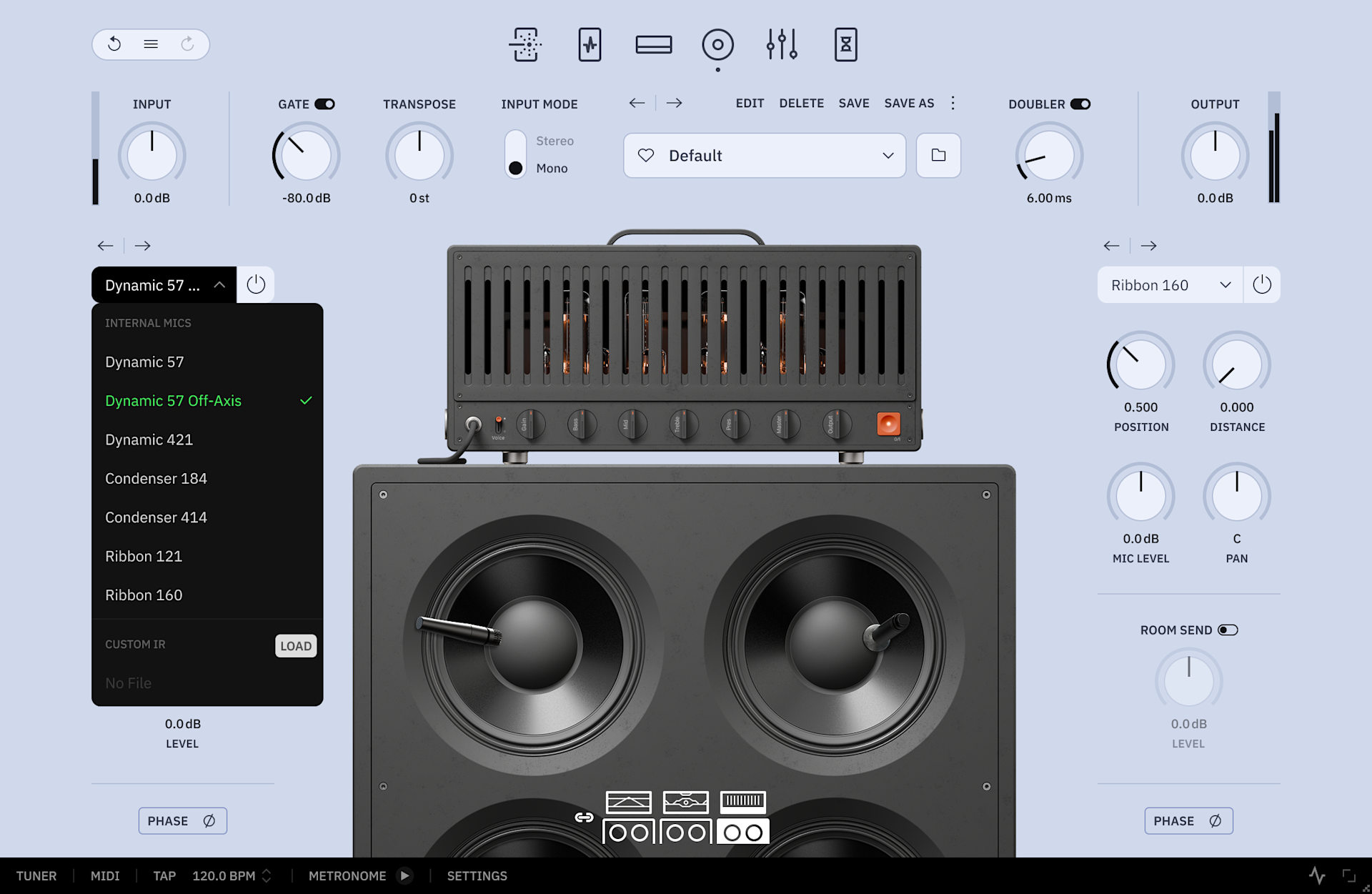
Task: Select the amp stack icon with center-circle head
Action: [686, 818]
